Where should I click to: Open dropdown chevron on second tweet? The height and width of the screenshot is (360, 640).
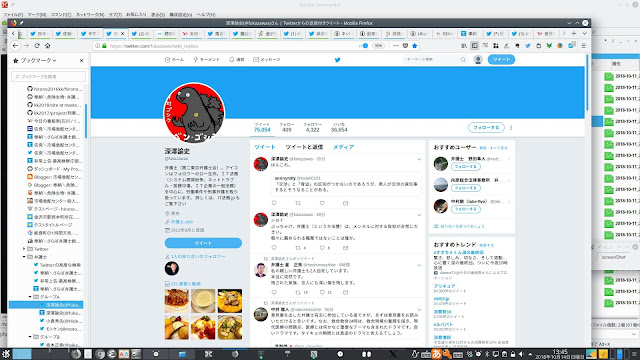click(x=419, y=215)
